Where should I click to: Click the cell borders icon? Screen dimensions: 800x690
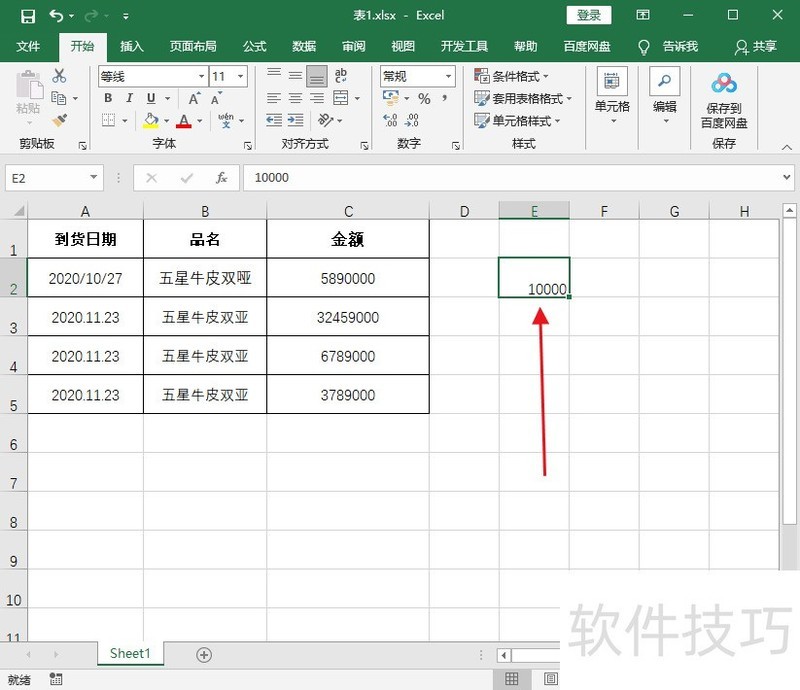108,120
